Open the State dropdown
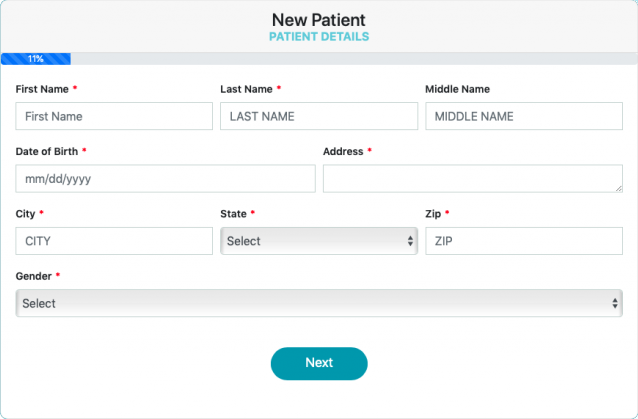 point(318,241)
